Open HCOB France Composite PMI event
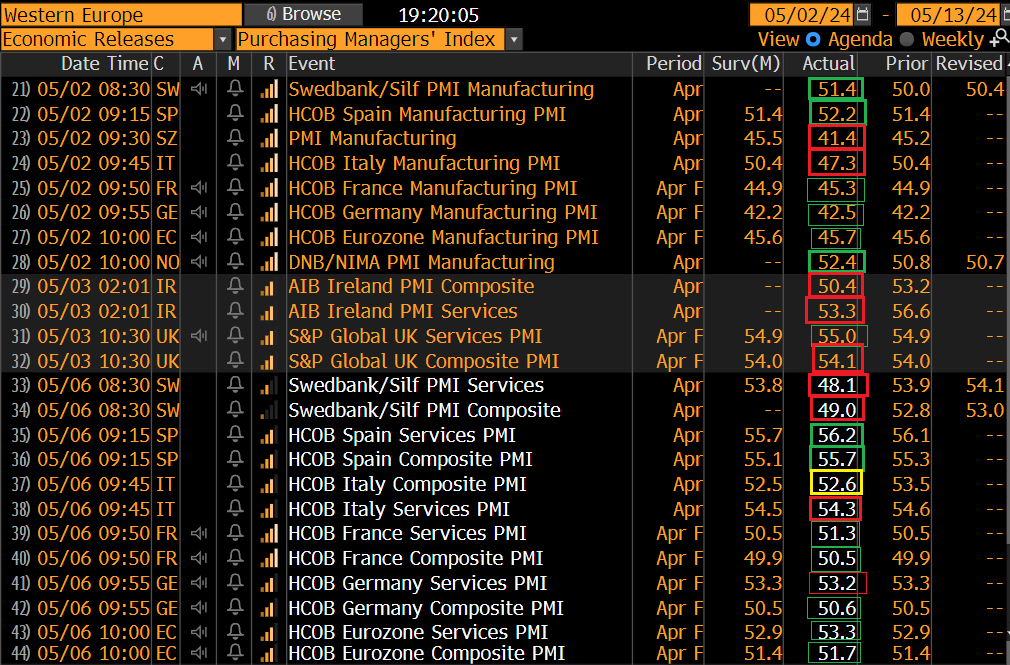 tap(415, 558)
